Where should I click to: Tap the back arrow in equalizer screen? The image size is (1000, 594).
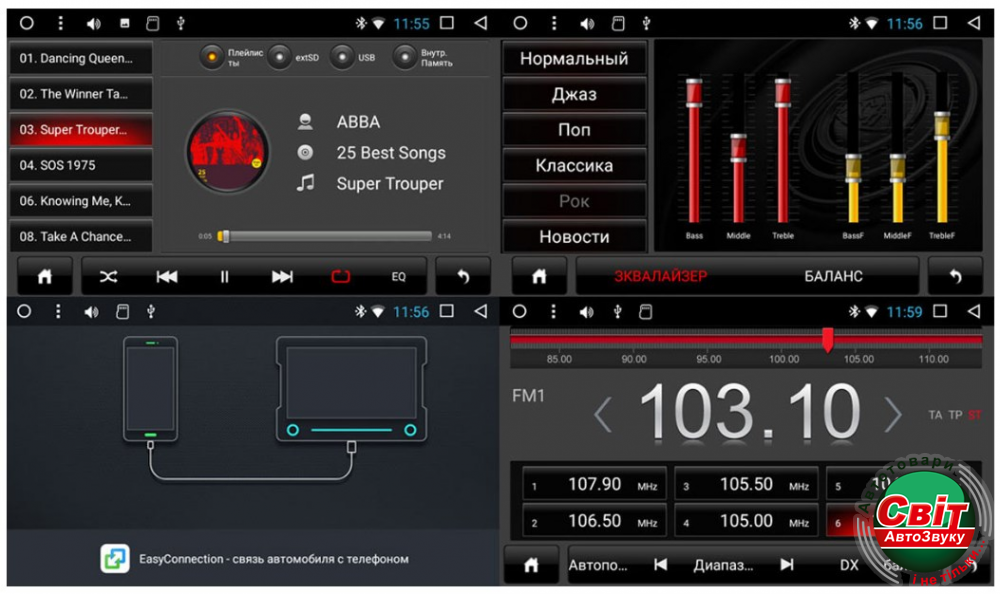(x=955, y=277)
